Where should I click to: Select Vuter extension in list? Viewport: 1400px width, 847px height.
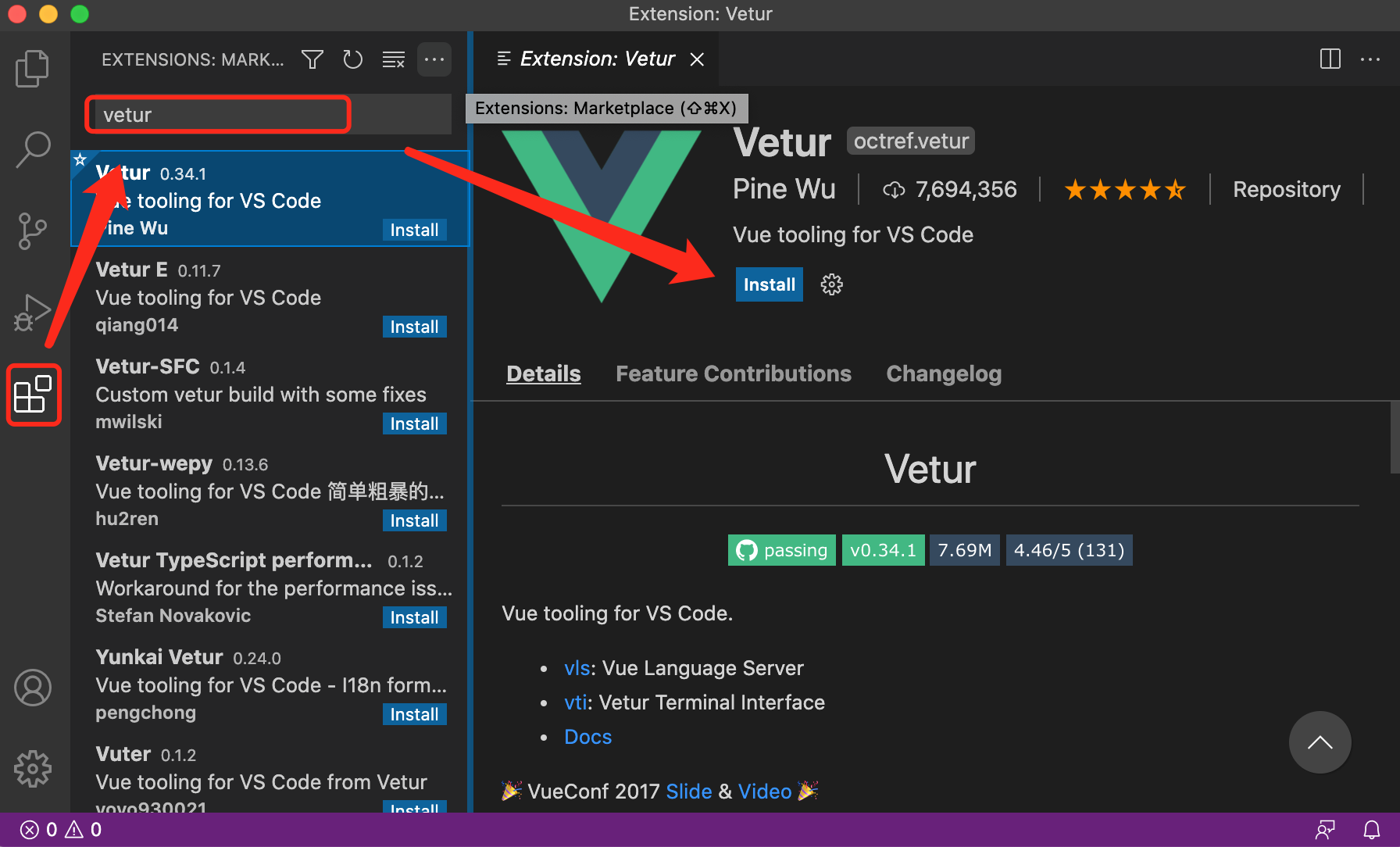pyautogui.click(x=270, y=774)
